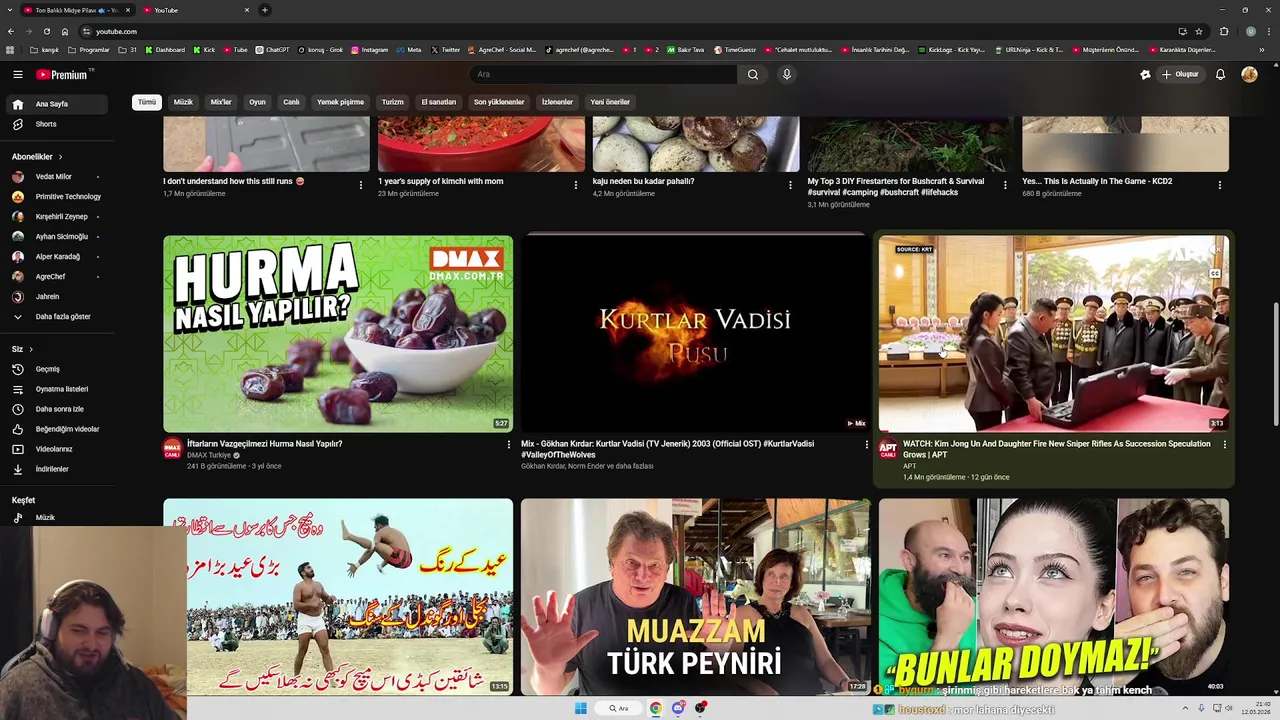Viewport: 1280px width, 720px height.
Task: Select the Müzik filter chip
Action: (x=183, y=102)
